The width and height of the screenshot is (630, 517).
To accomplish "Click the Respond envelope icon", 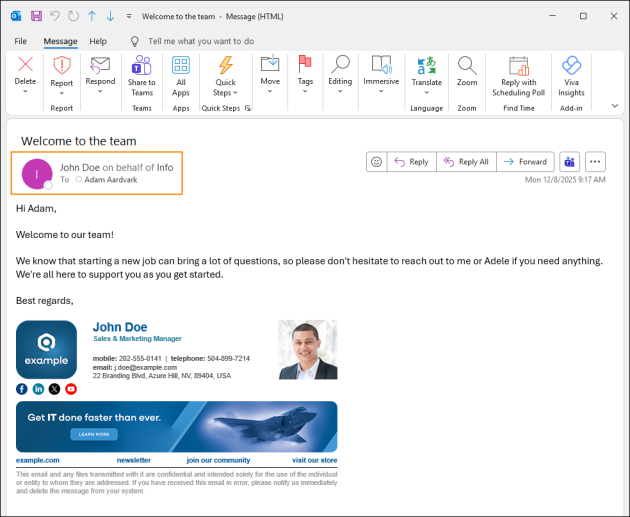I will (x=100, y=65).
